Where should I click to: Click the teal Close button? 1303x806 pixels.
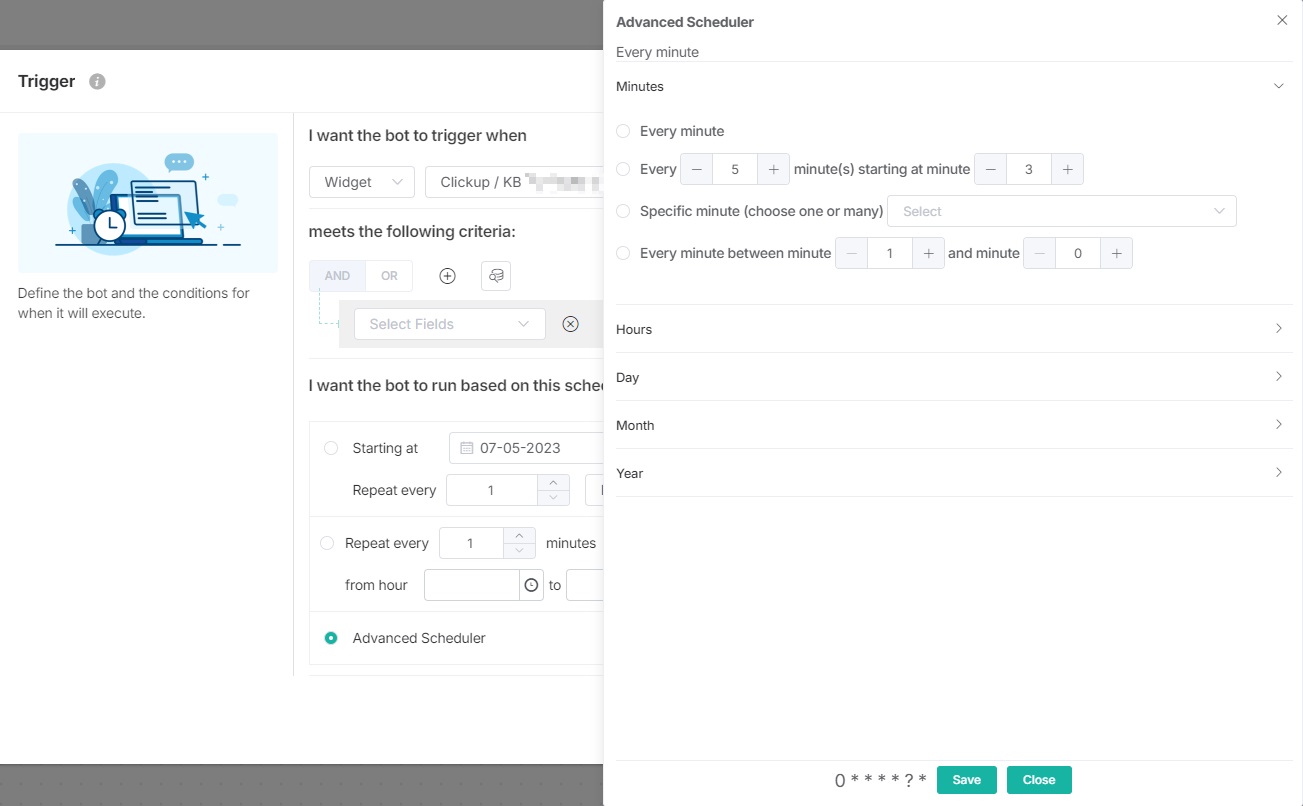coord(1038,780)
